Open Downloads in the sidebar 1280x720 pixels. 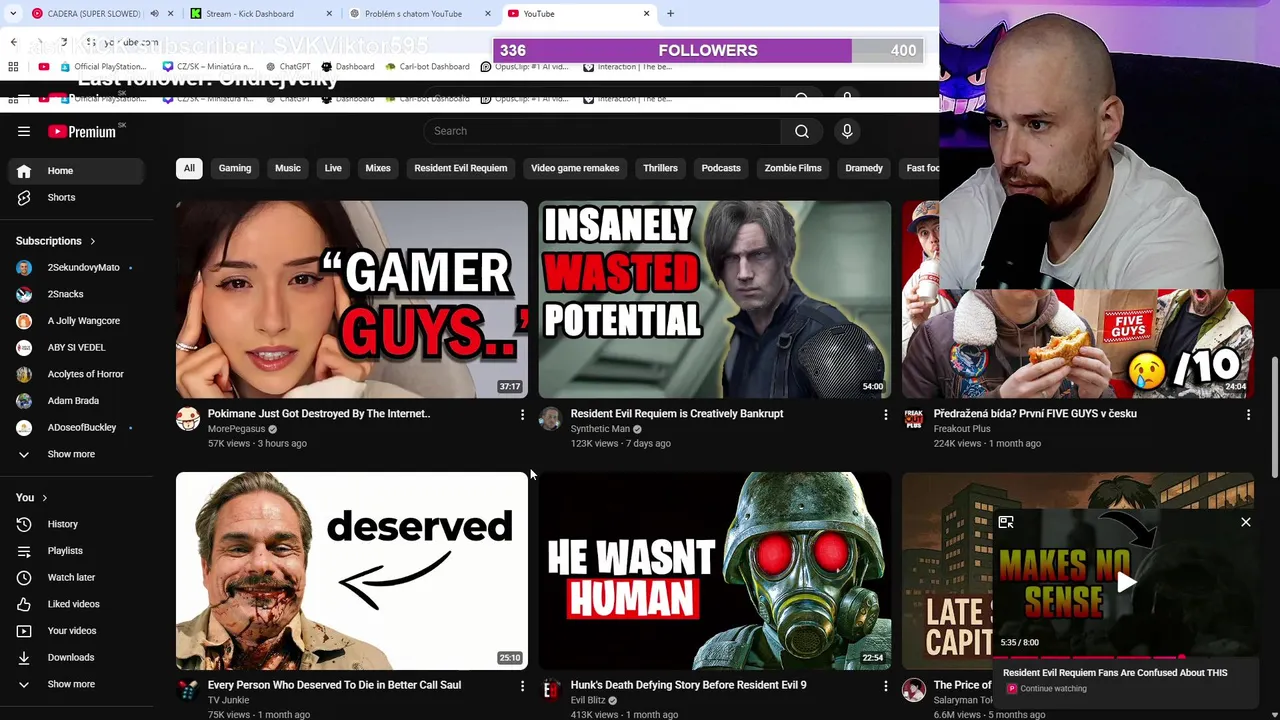(76, 657)
